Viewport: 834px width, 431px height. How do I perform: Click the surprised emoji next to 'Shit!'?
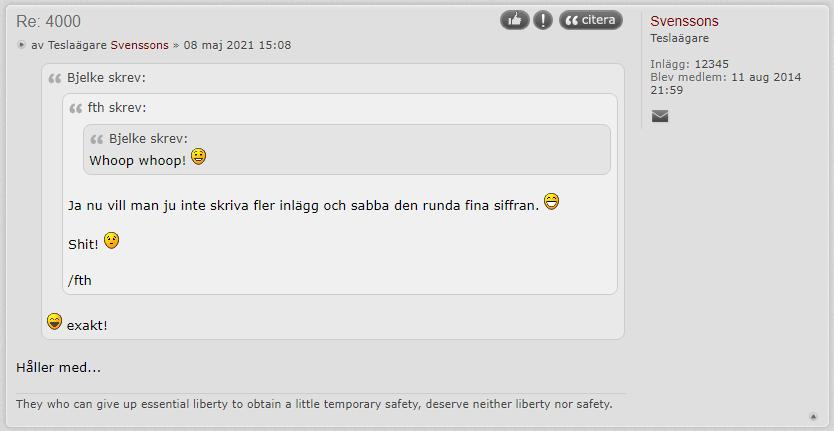tap(111, 241)
